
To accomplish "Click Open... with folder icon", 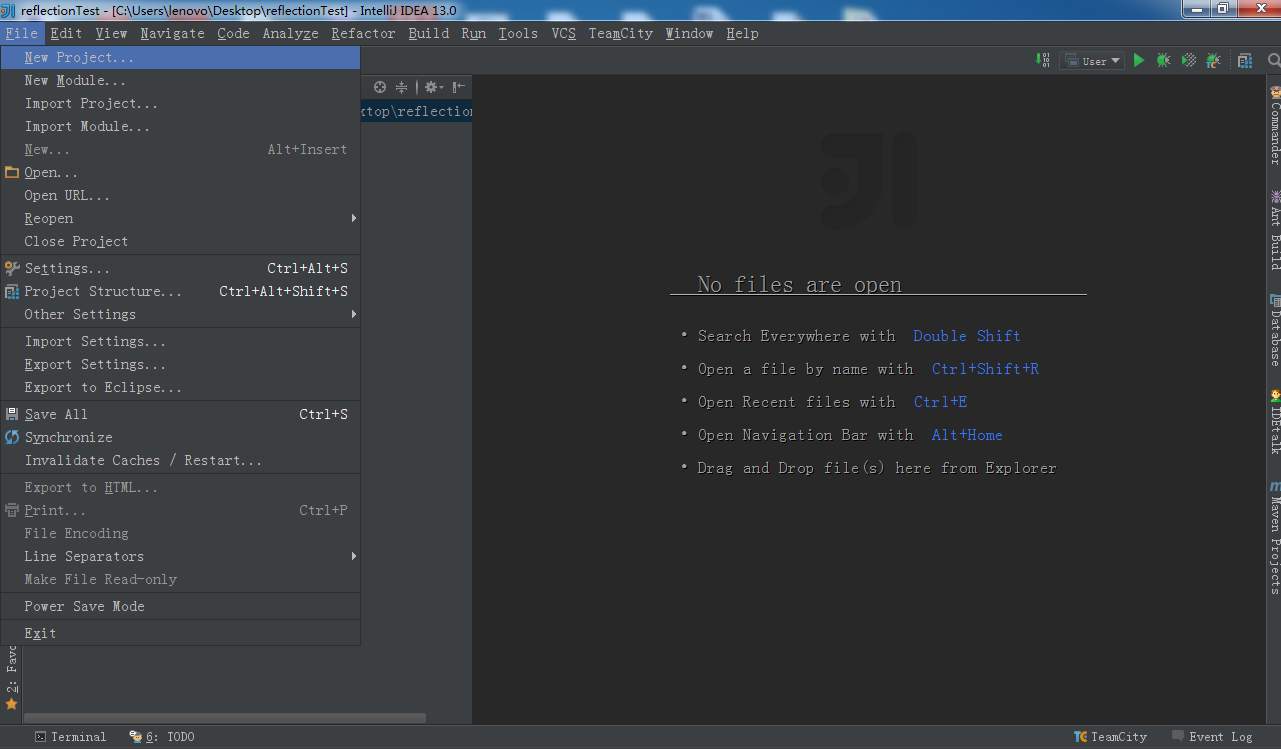I will coord(180,172).
